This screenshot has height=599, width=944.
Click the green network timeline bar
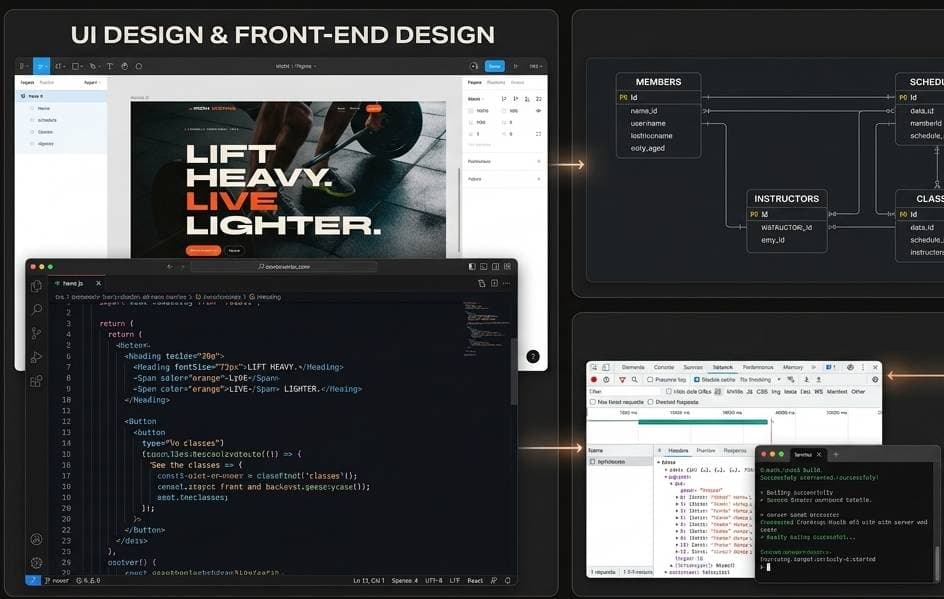pos(703,422)
